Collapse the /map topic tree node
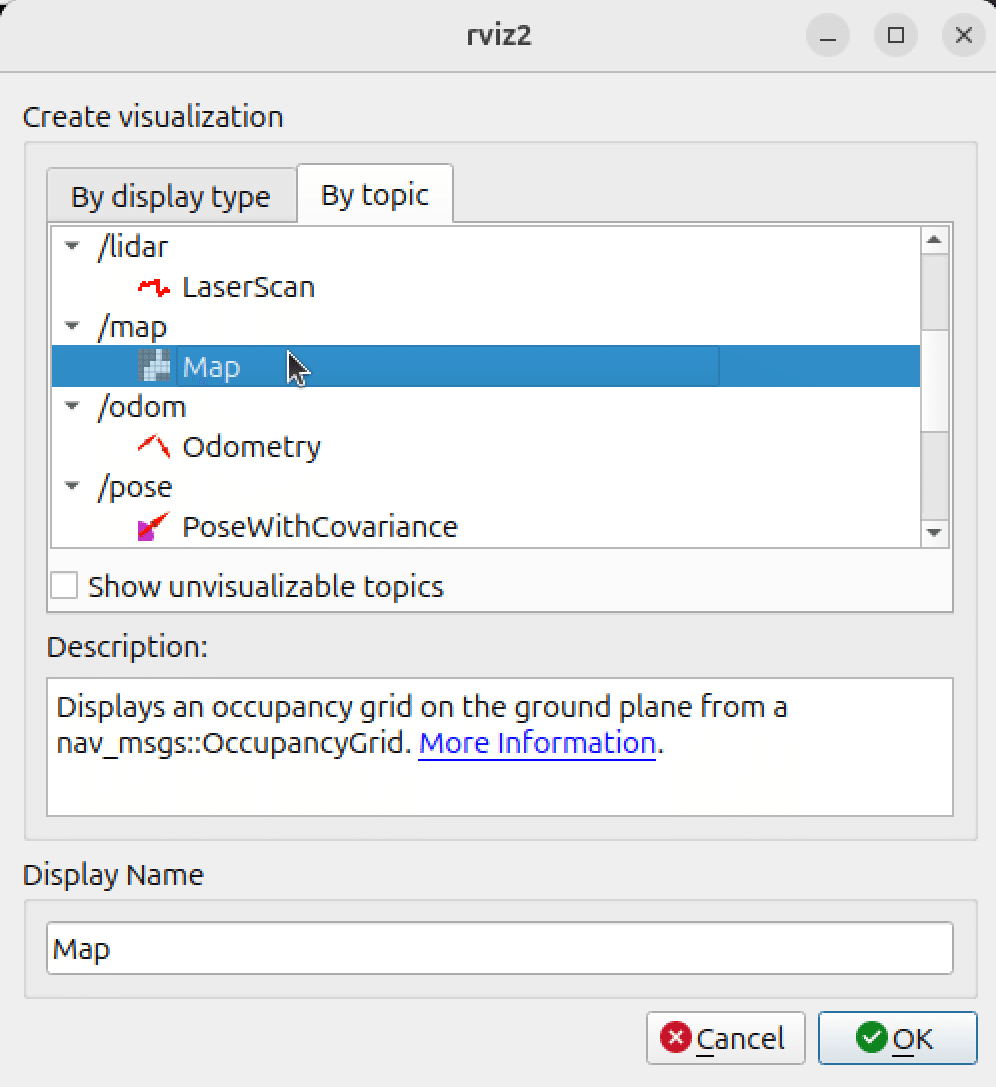This screenshot has height=1087, width=996. click(72, 326)
